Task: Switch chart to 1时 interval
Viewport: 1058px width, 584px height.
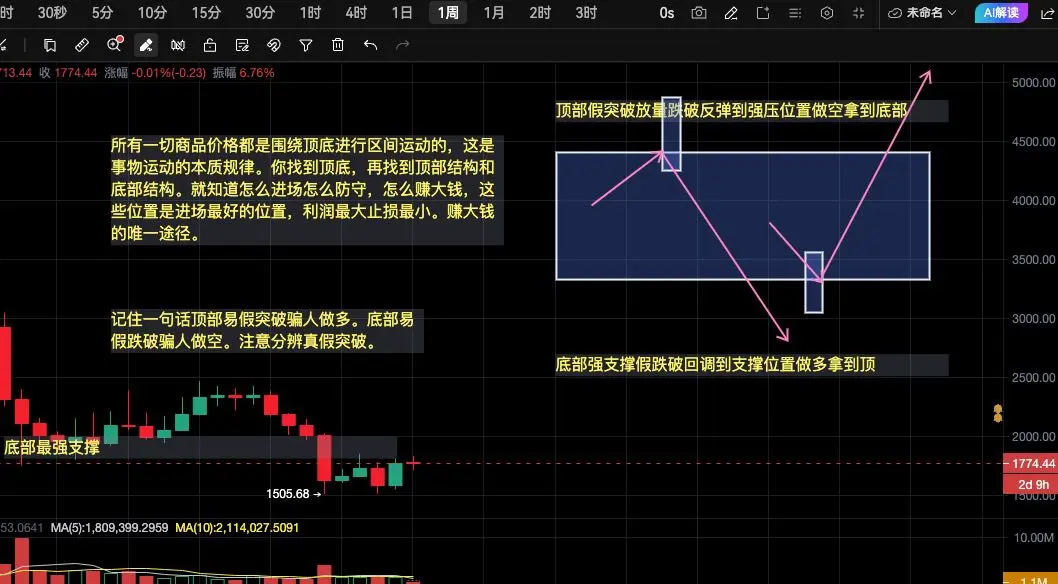Action: coord(310,13)
